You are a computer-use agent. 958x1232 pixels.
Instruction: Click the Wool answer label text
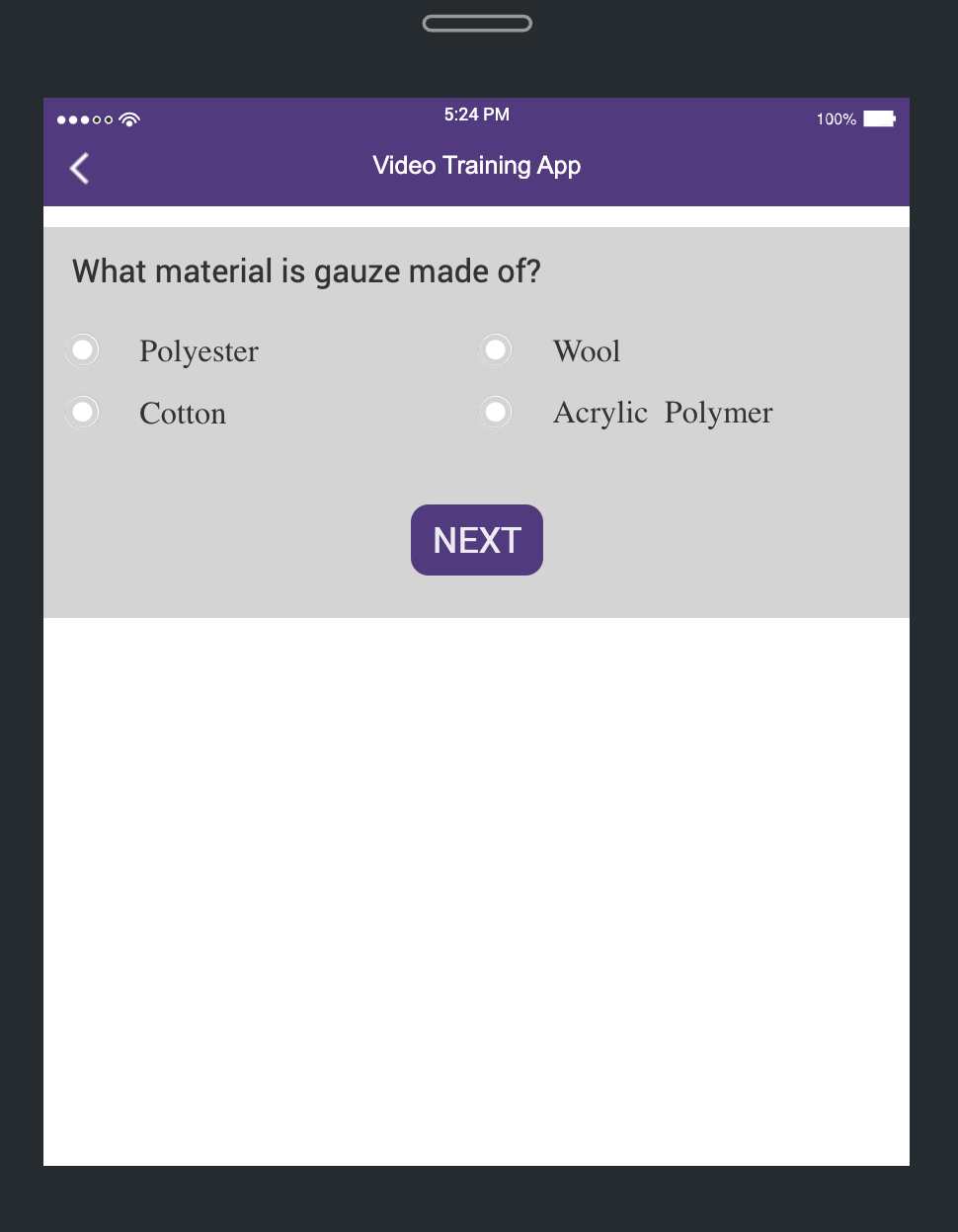pyautogui.click(x=587, y=351)
